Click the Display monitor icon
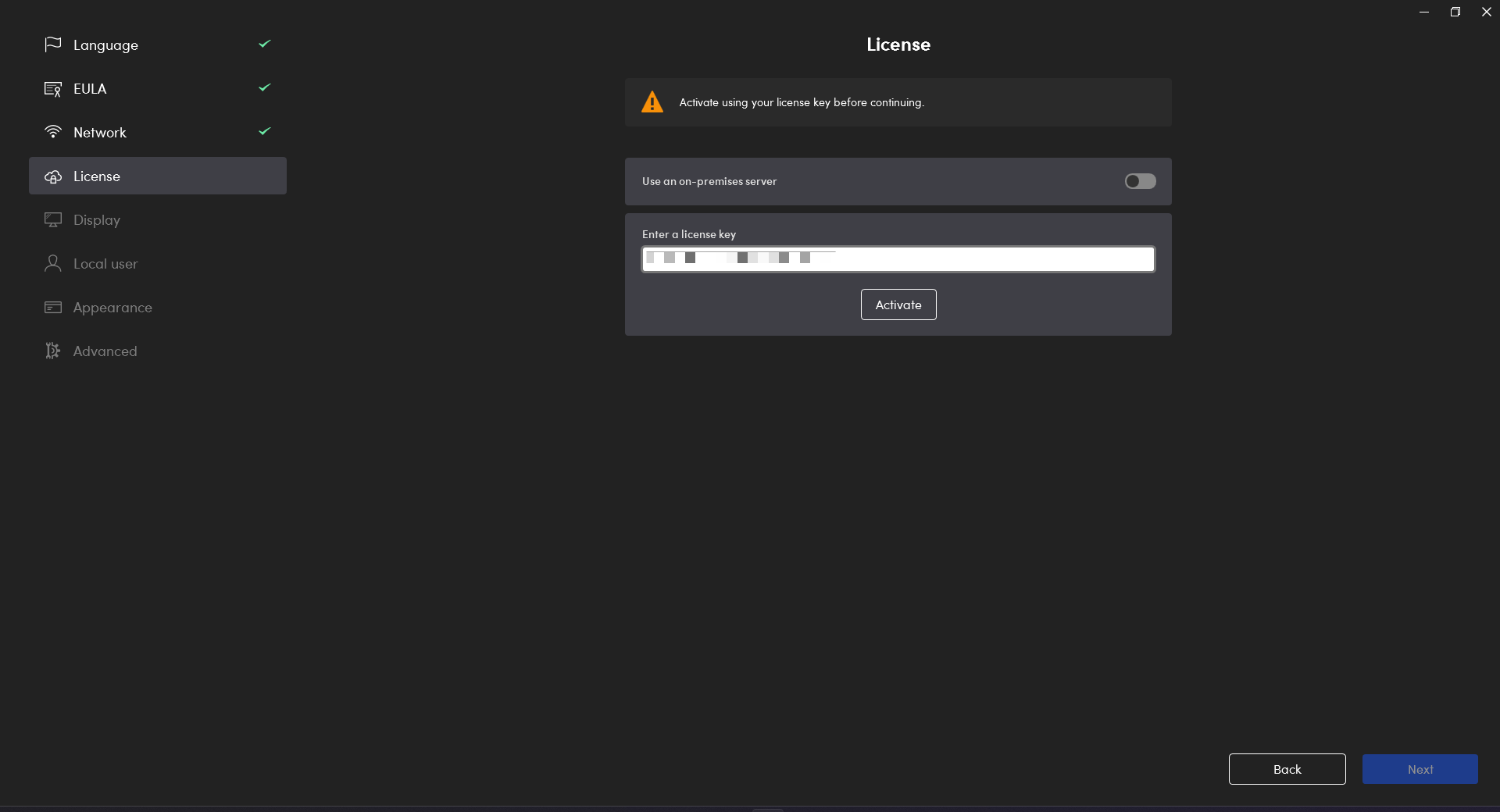The image size is (1500, 812). click(52, 220)
